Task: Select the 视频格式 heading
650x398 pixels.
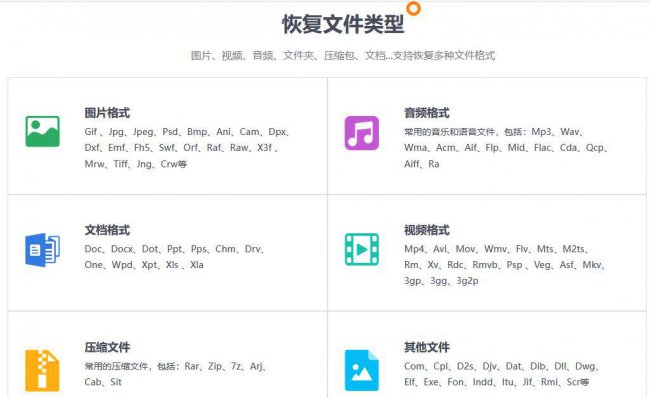Action: [x=427, y=230]
